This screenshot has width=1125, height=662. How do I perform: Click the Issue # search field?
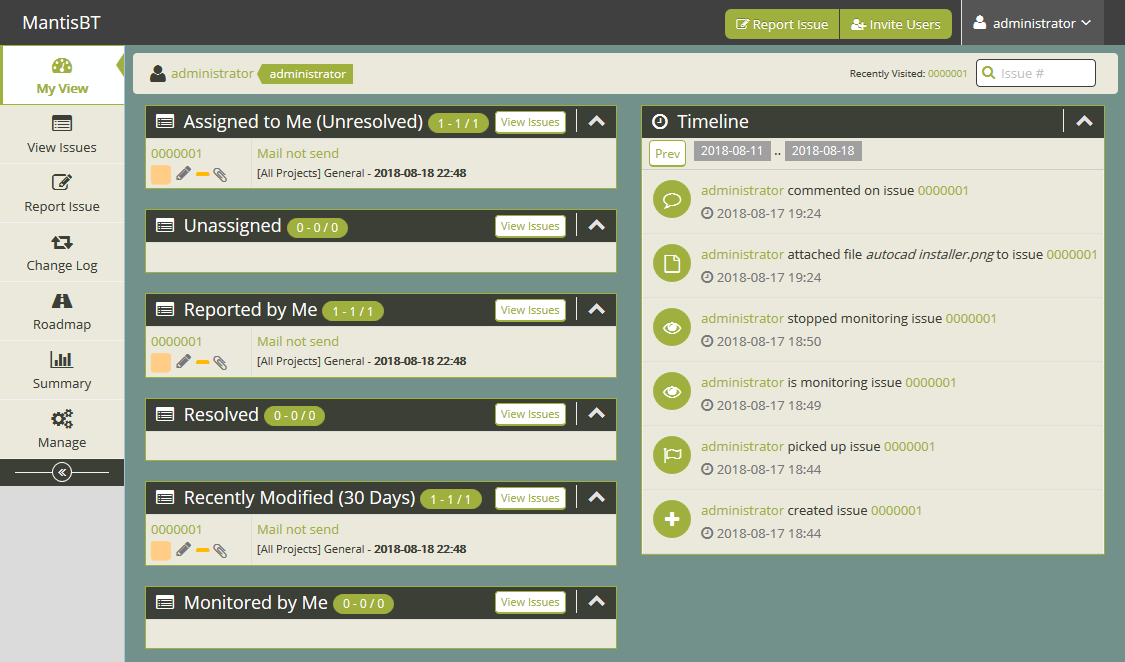tap(1036, 73)
